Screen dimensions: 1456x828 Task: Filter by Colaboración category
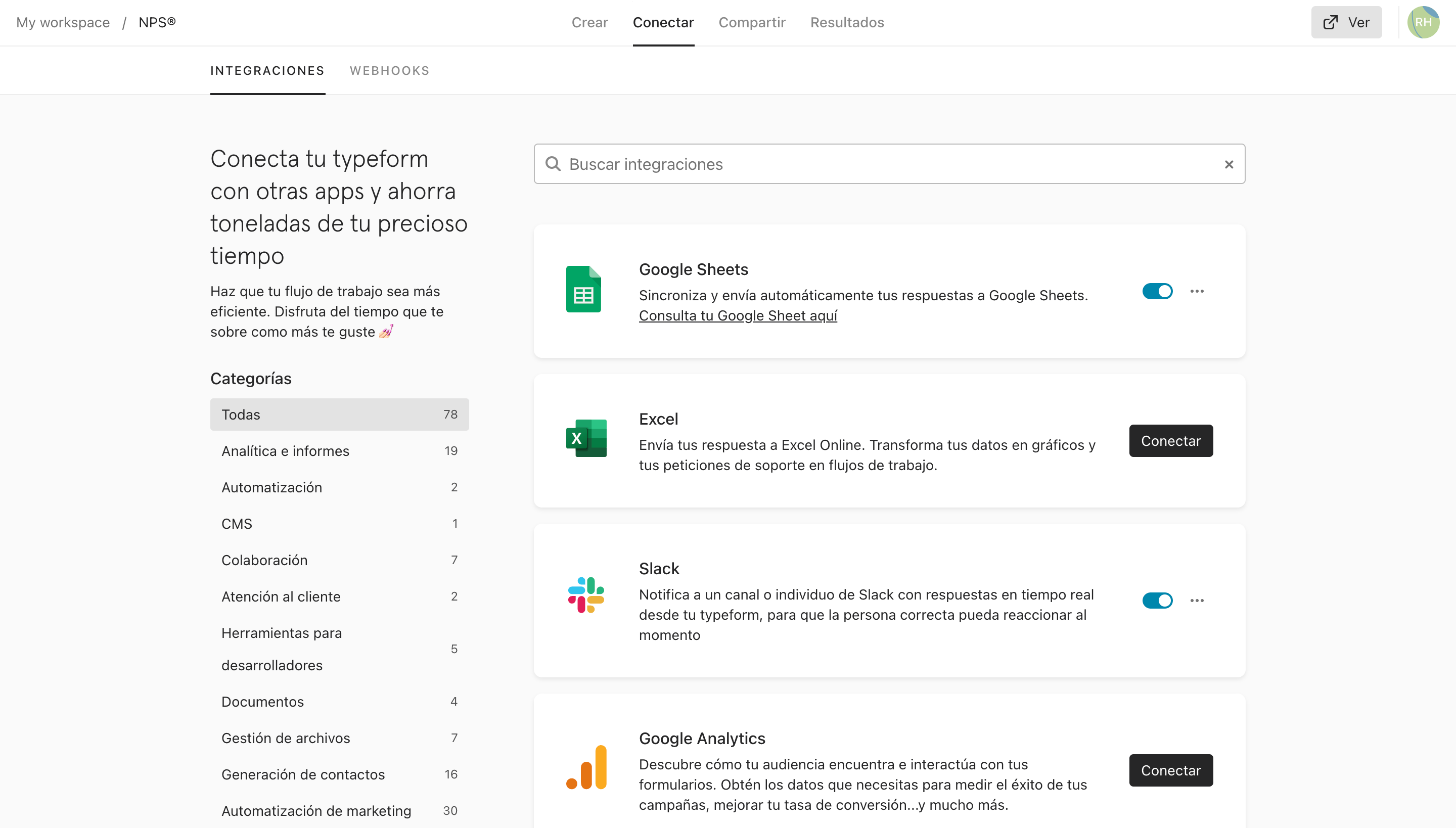[x=340, y=560]
